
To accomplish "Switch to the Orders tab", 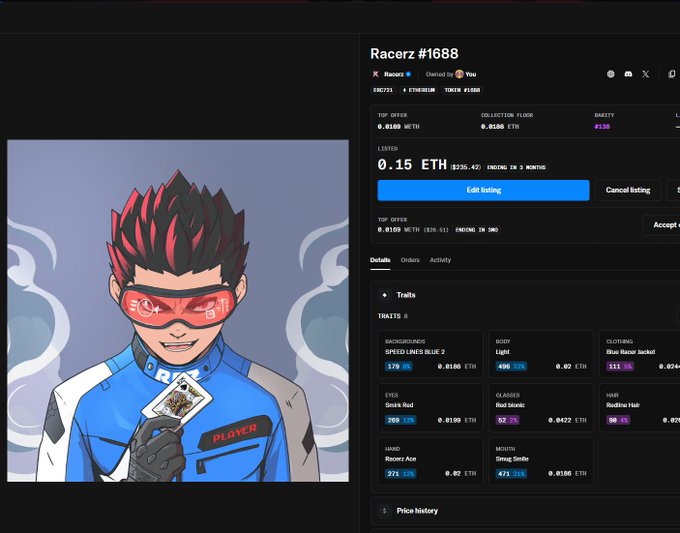I will [x=410, y=260].
